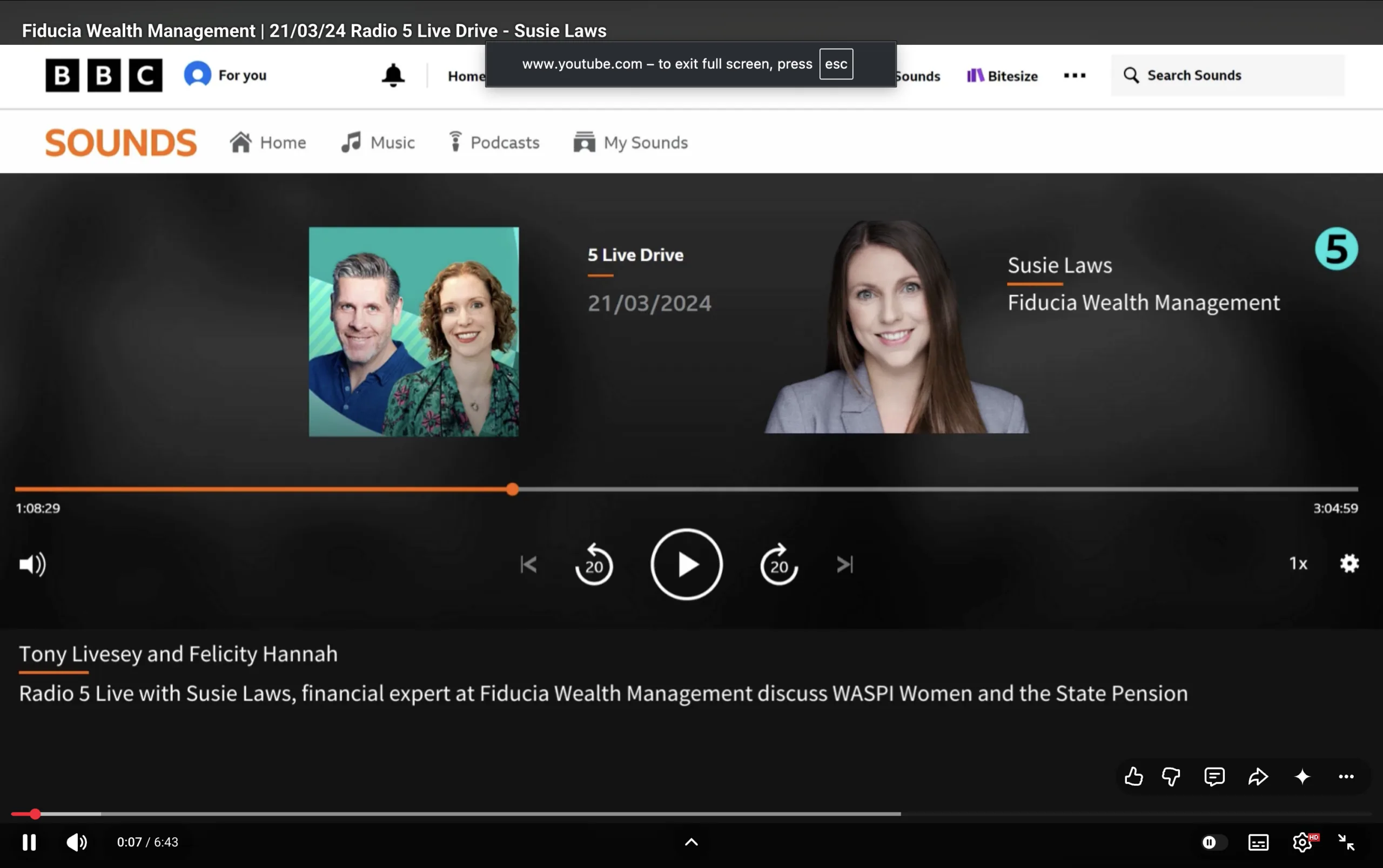Exit full screen mode icon
The height and width of the screenshot is (868, 1383).
pyautogui.click(x=1346, y=842)
